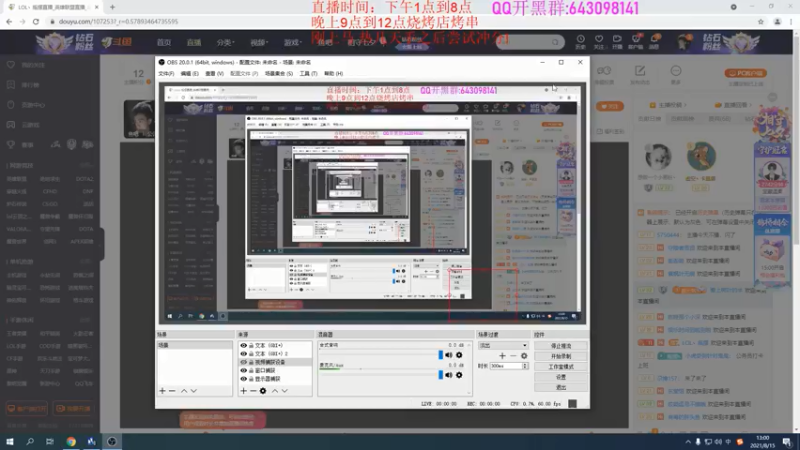Step the transition duration value up
This screenshot has width=800, height=450.
click(525, 364)
